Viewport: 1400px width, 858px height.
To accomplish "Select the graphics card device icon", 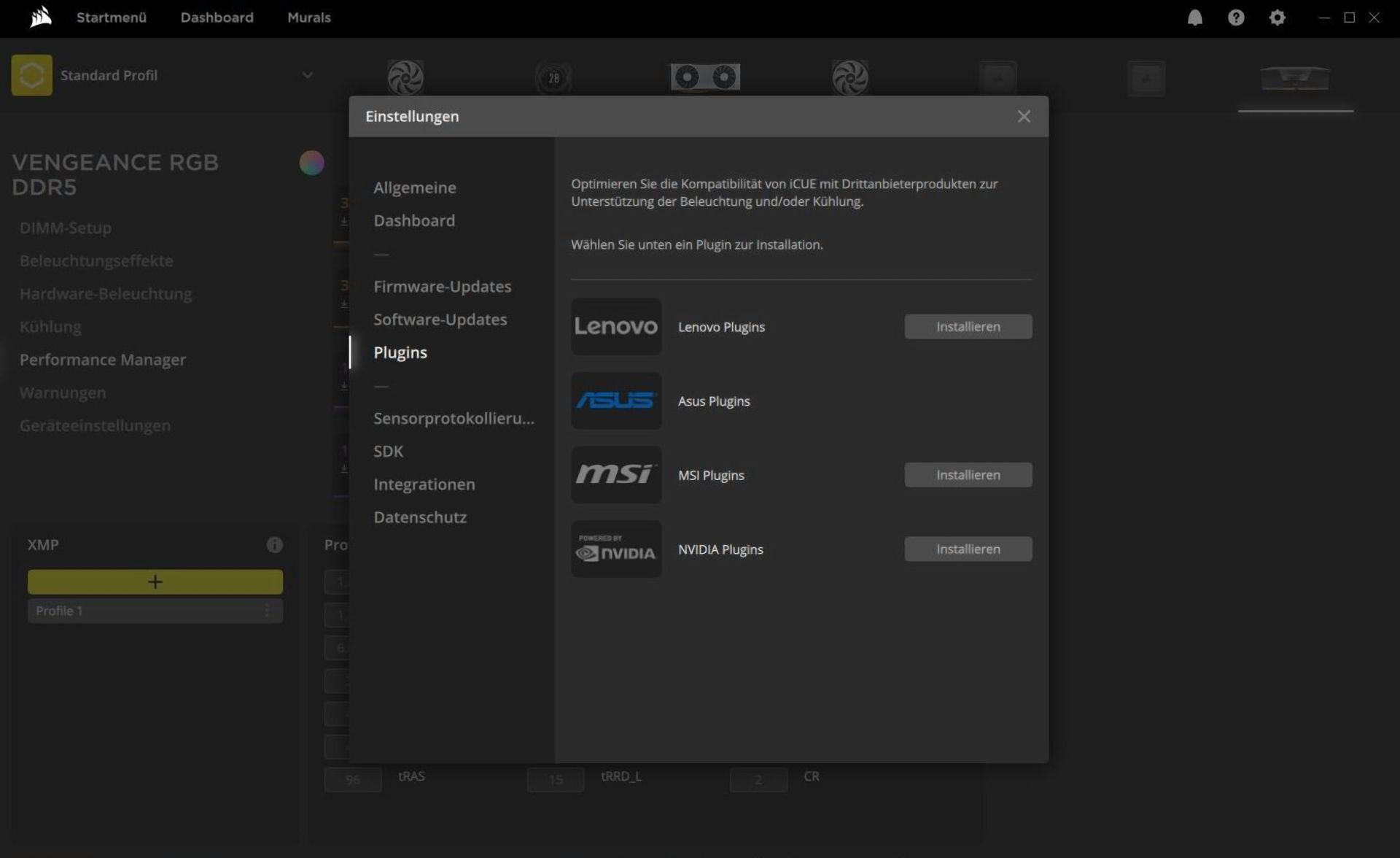I will point(705,77).
